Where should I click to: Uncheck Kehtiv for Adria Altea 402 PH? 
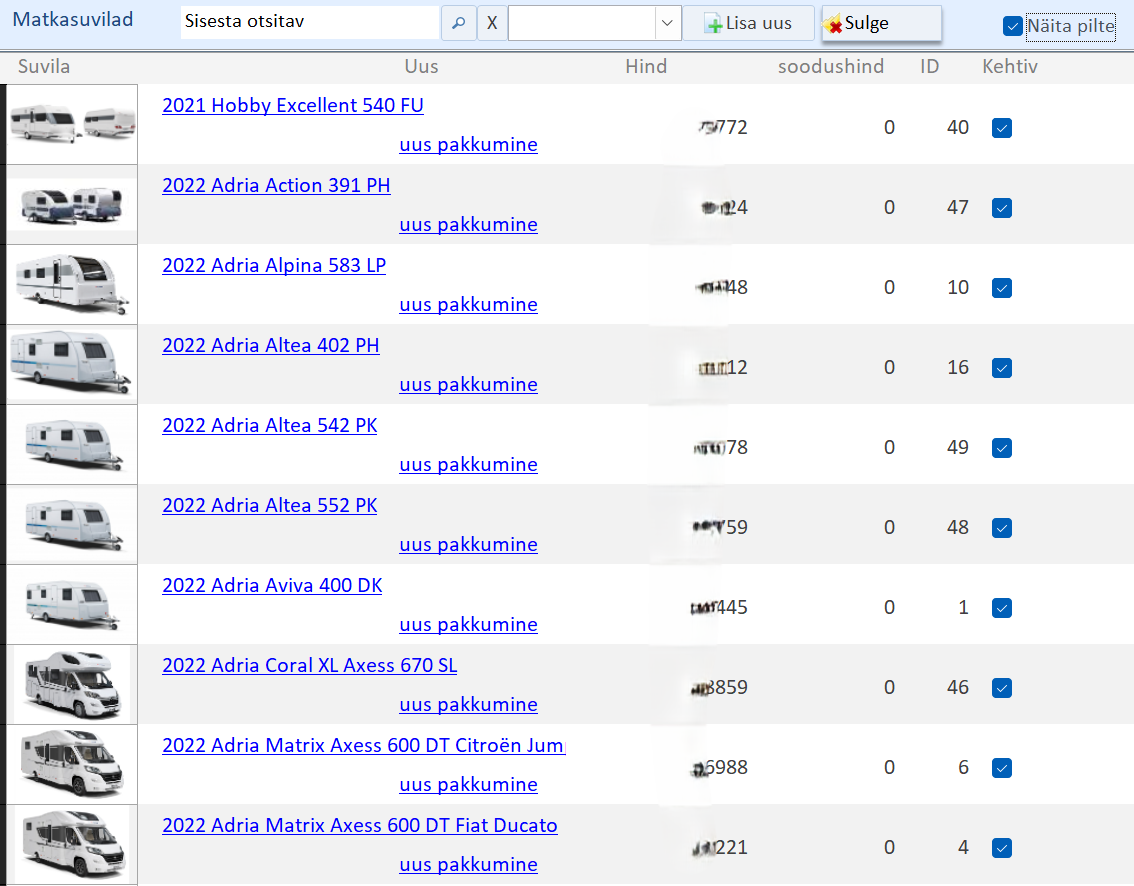1002,368
